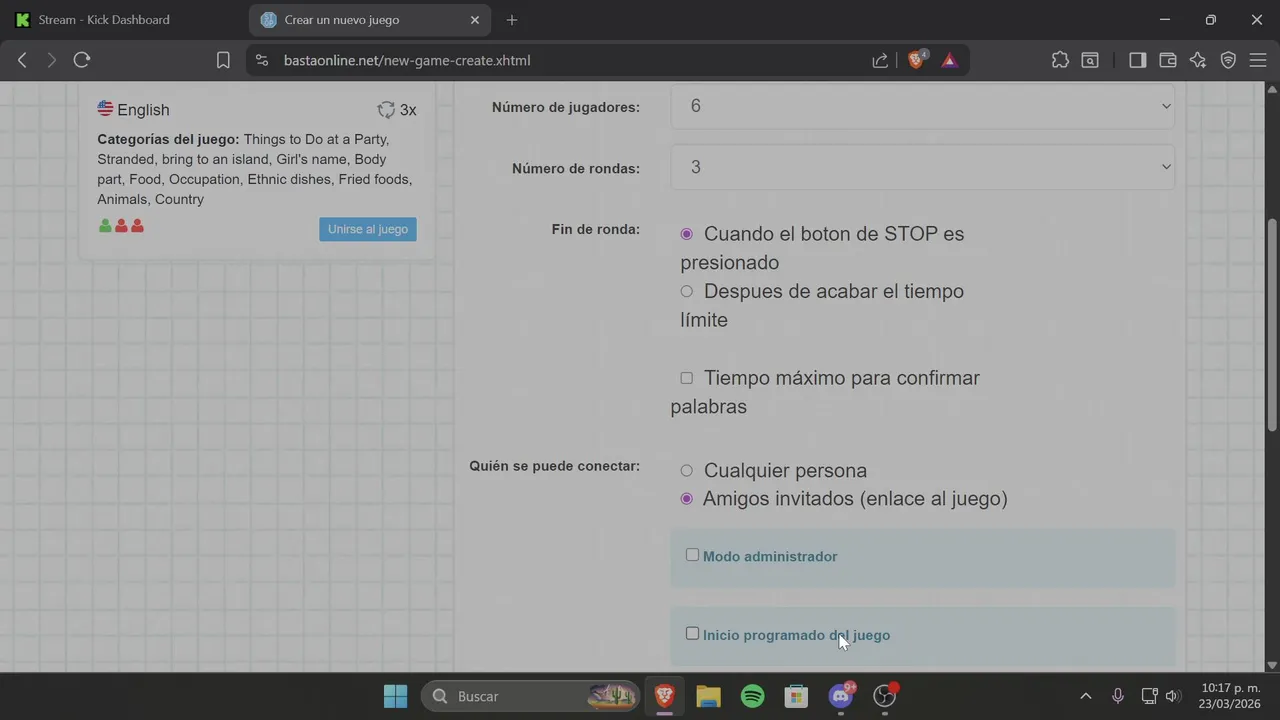Check 'Inicio programado del juego' checkbox

point(692,633)
